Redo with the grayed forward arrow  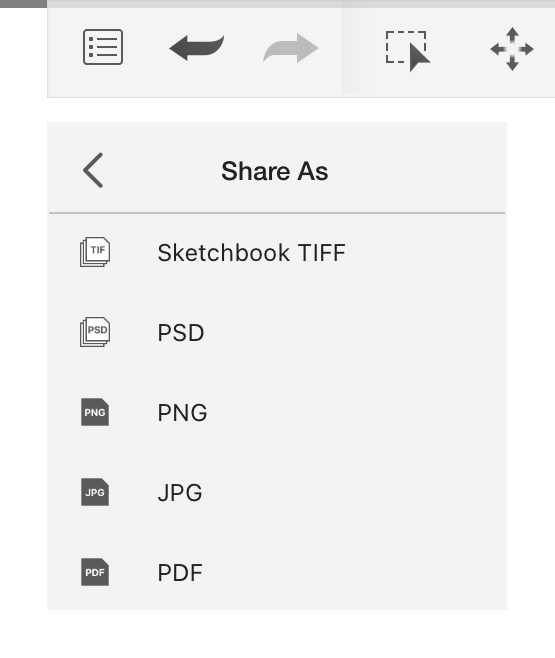point(291,48)
